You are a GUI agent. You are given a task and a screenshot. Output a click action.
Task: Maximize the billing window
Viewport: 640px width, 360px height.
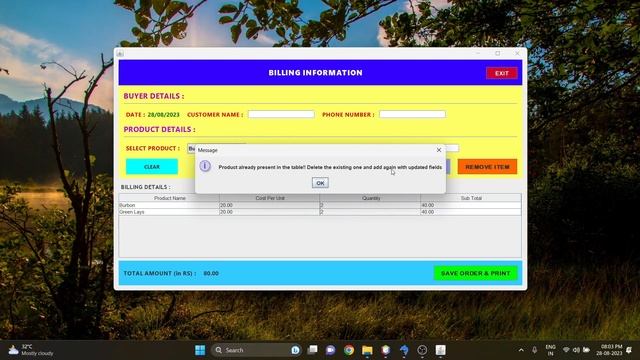(x=498, y=53)
